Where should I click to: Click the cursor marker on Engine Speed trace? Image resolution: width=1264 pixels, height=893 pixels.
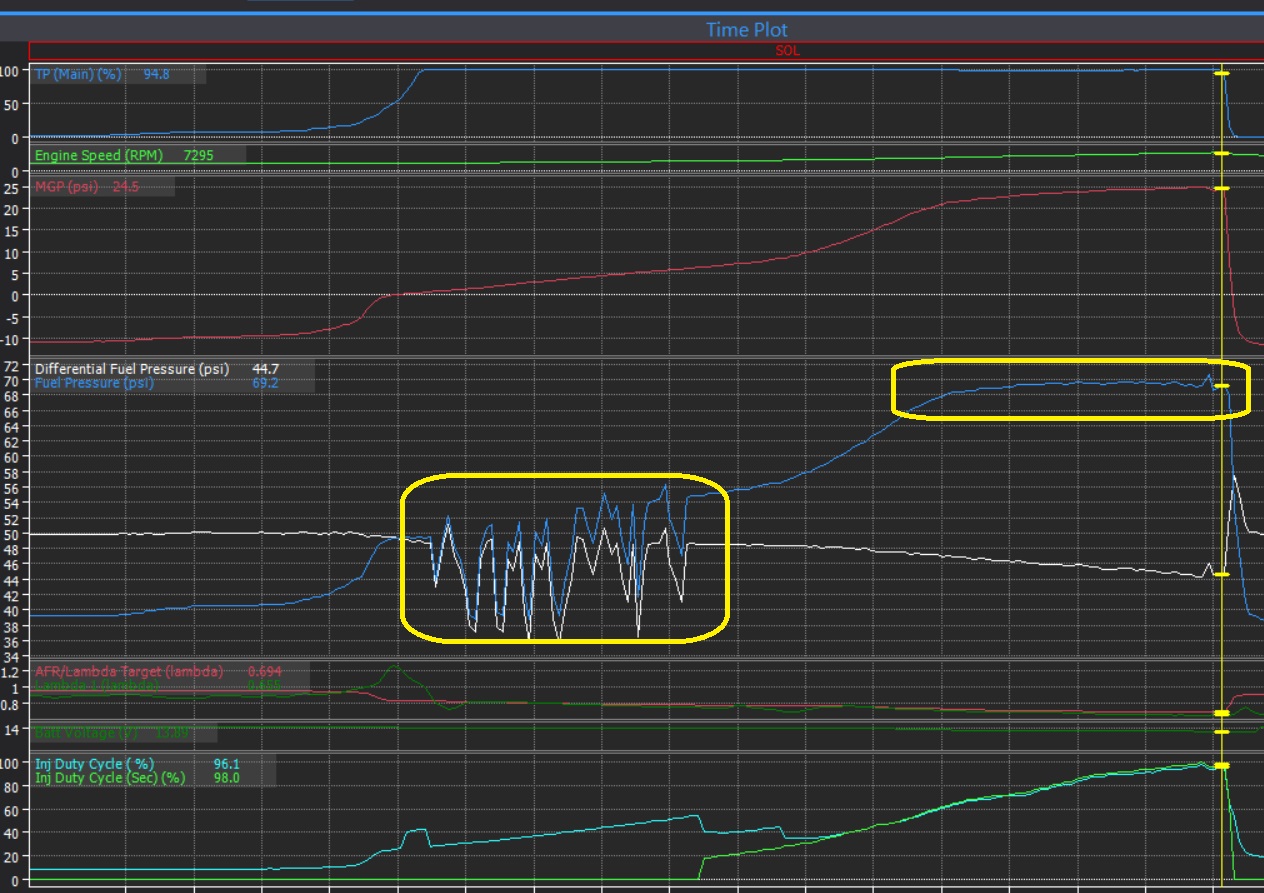tap(1221, 153)
